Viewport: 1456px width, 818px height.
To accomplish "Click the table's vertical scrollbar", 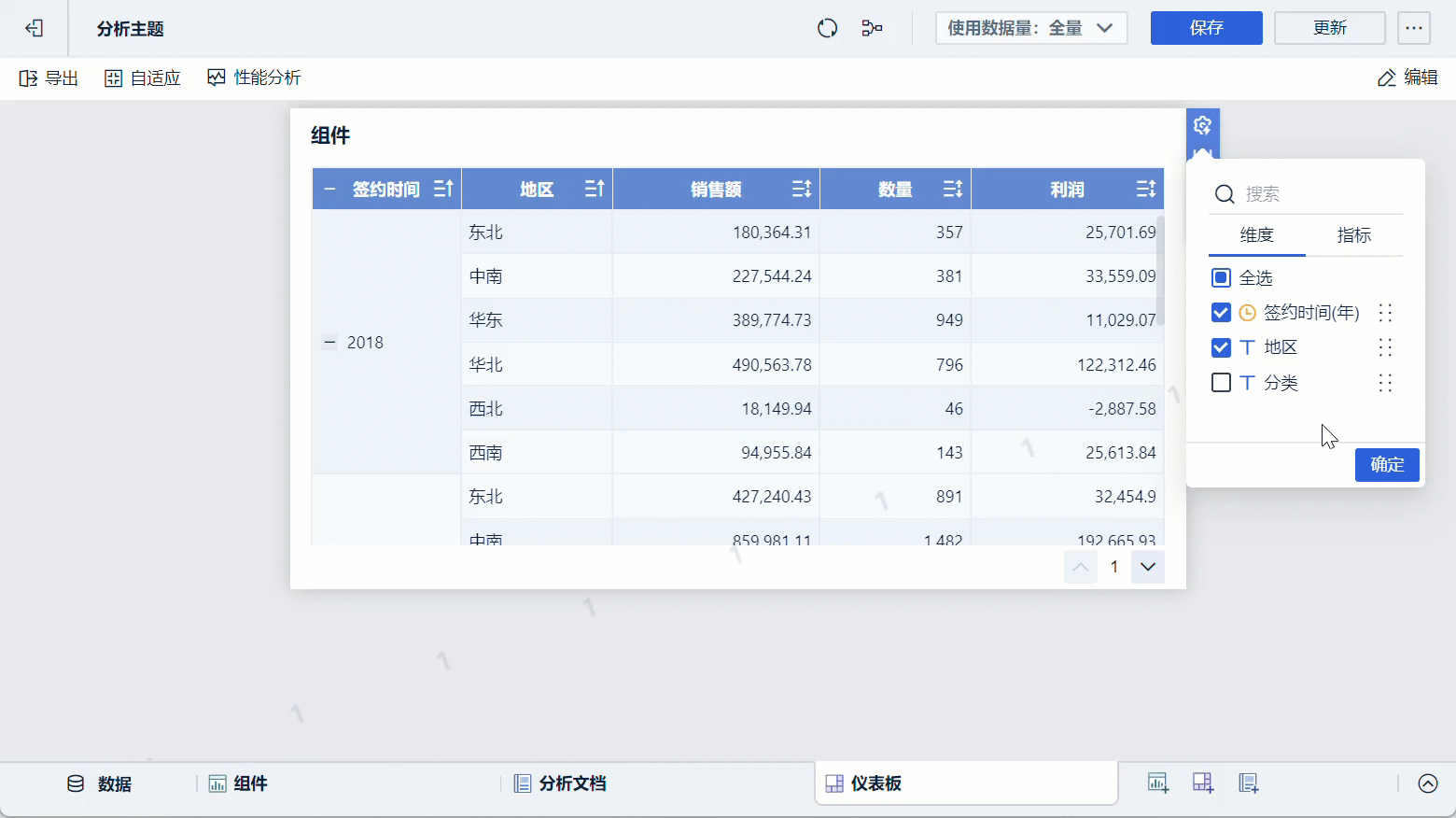I will pyautogui.click(x=1160, y=271).
